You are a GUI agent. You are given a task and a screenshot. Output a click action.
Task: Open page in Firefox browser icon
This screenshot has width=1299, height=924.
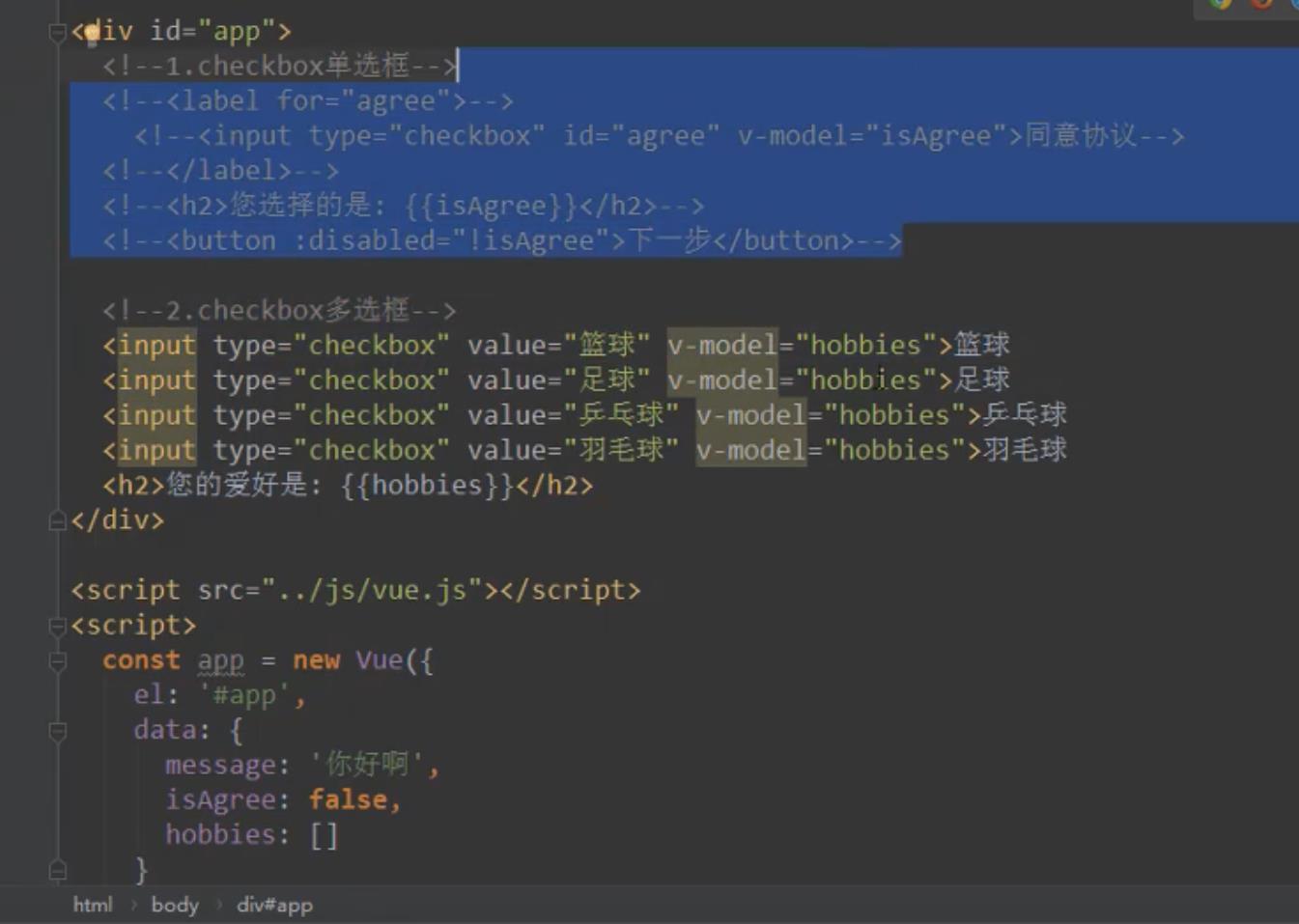click(1261, 3)
